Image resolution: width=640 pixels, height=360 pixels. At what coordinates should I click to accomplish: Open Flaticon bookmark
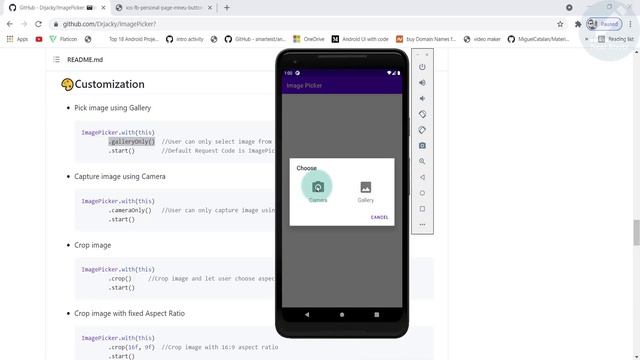63,39
